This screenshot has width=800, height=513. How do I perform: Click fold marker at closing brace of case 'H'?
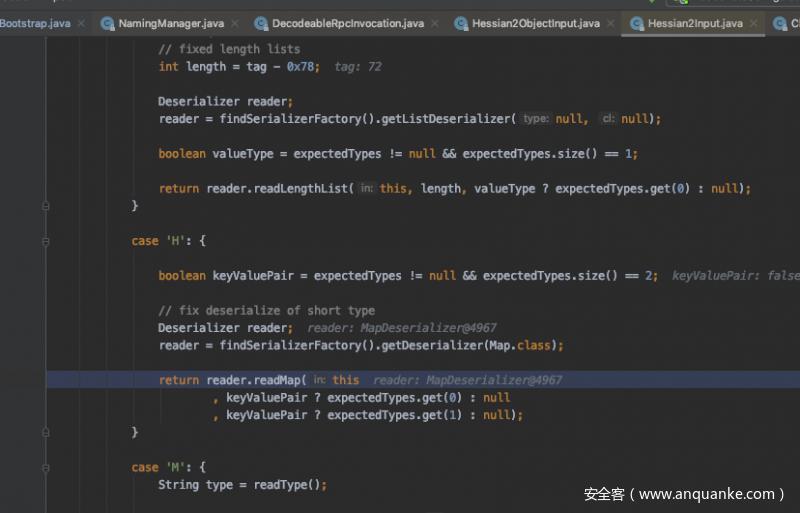46,432
